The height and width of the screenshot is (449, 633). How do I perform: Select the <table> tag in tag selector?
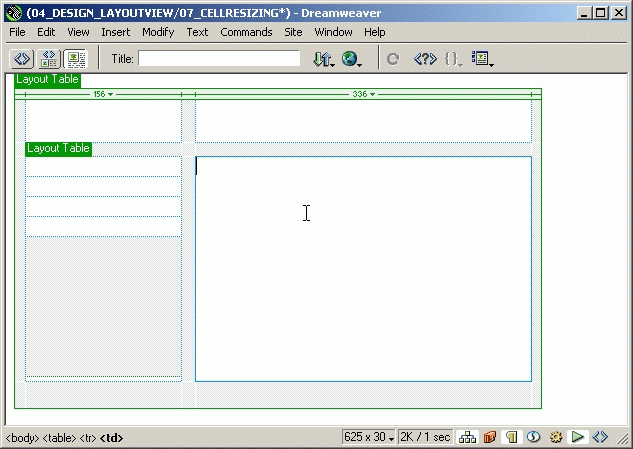(x=59, y=438)
